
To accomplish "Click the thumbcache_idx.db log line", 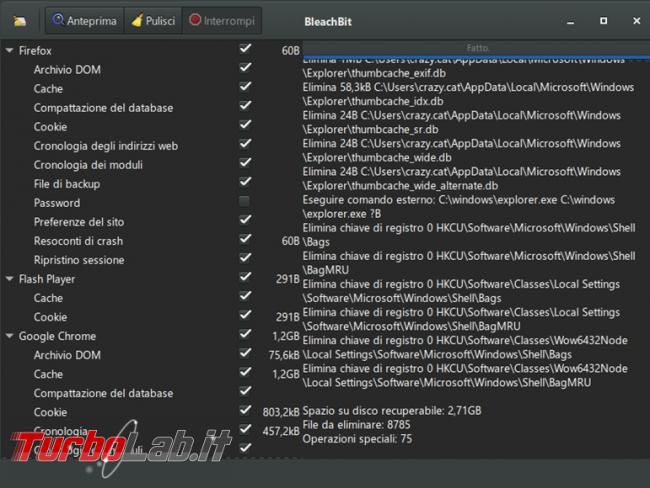I will pos(468,94).
